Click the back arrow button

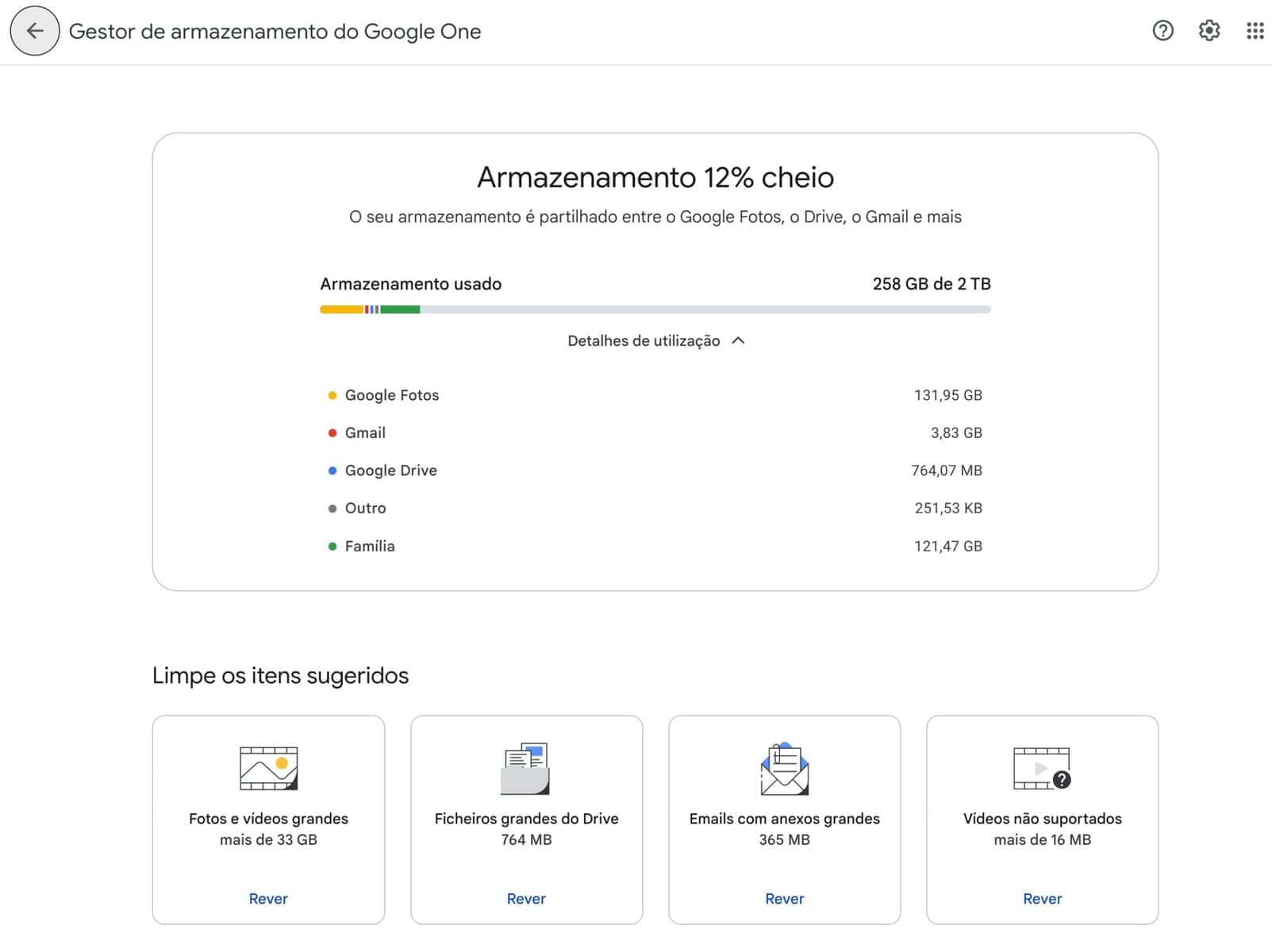pyautogui.click(x=34, y=32)
